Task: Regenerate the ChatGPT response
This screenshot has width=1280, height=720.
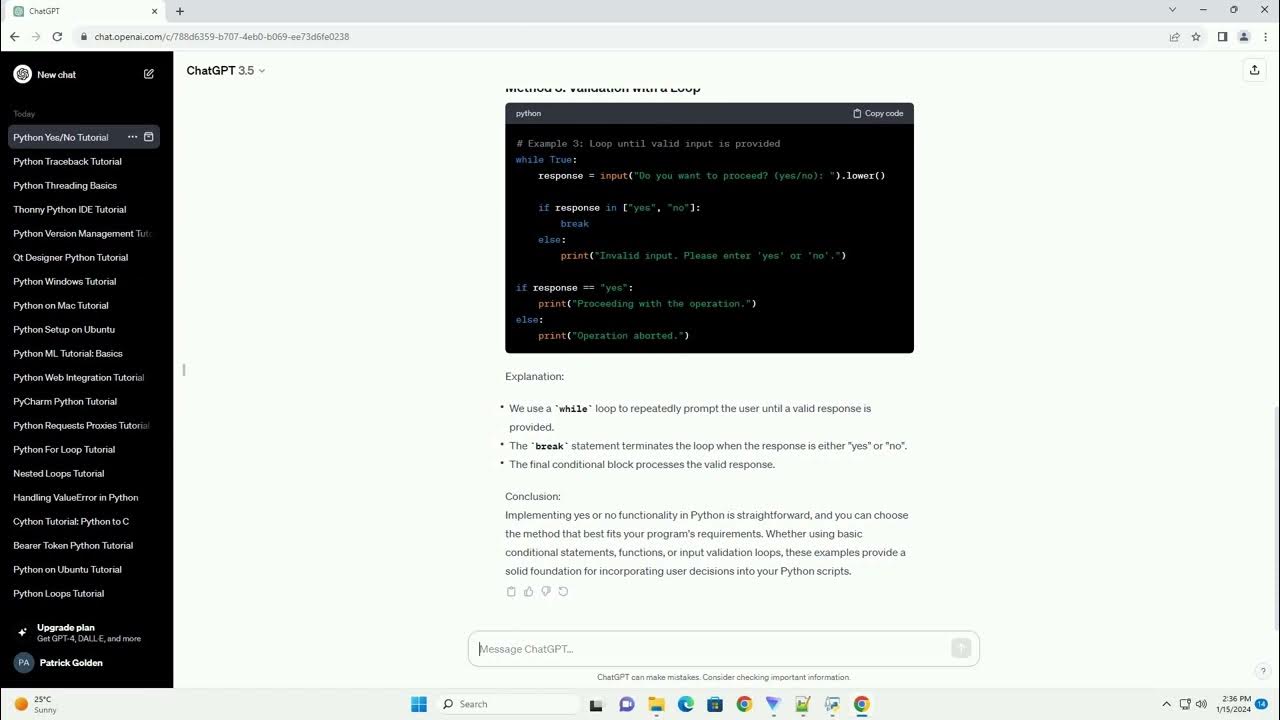Action: coord(563,591)
